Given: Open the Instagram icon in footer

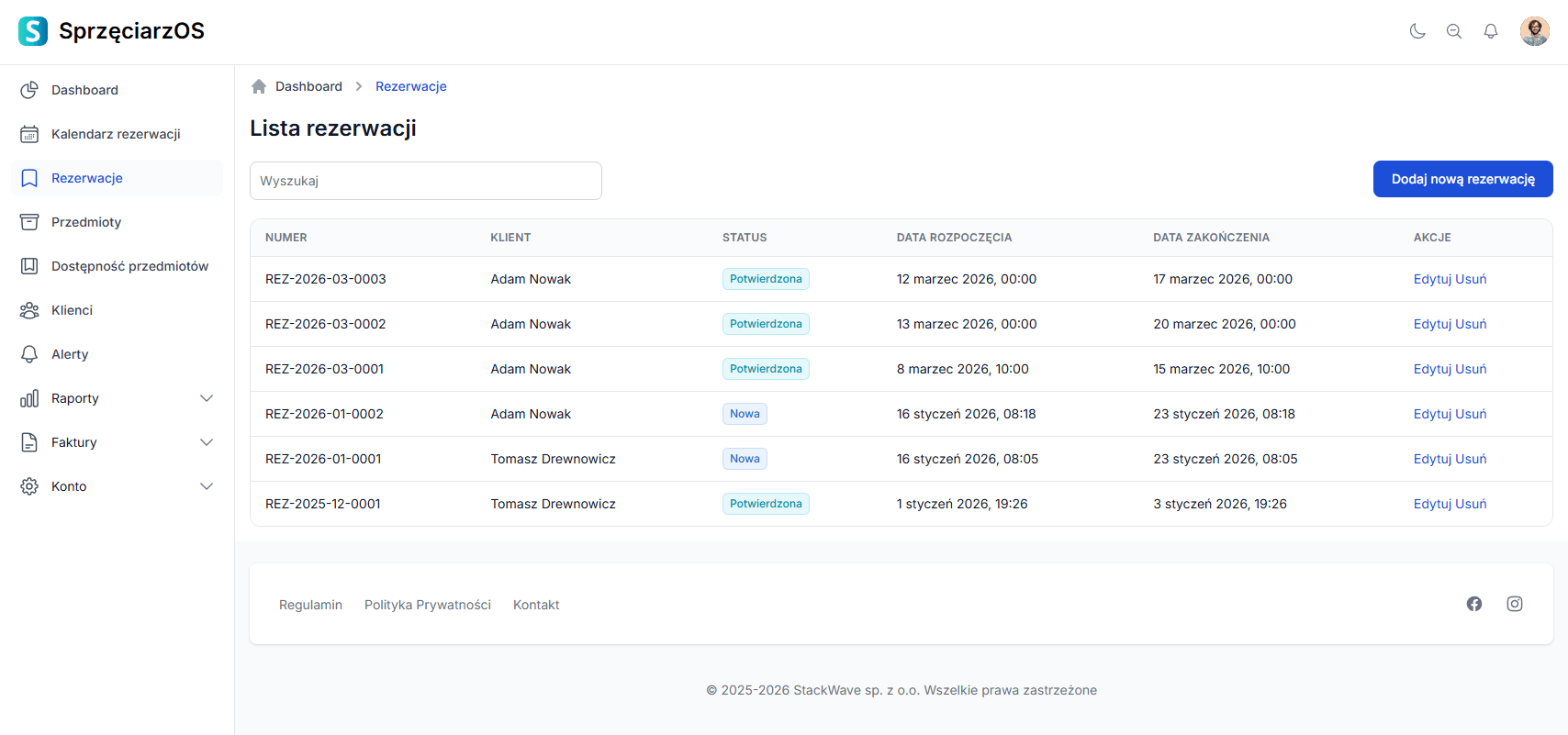Looking at the screenshot, I should click(x=1515, y=604).
